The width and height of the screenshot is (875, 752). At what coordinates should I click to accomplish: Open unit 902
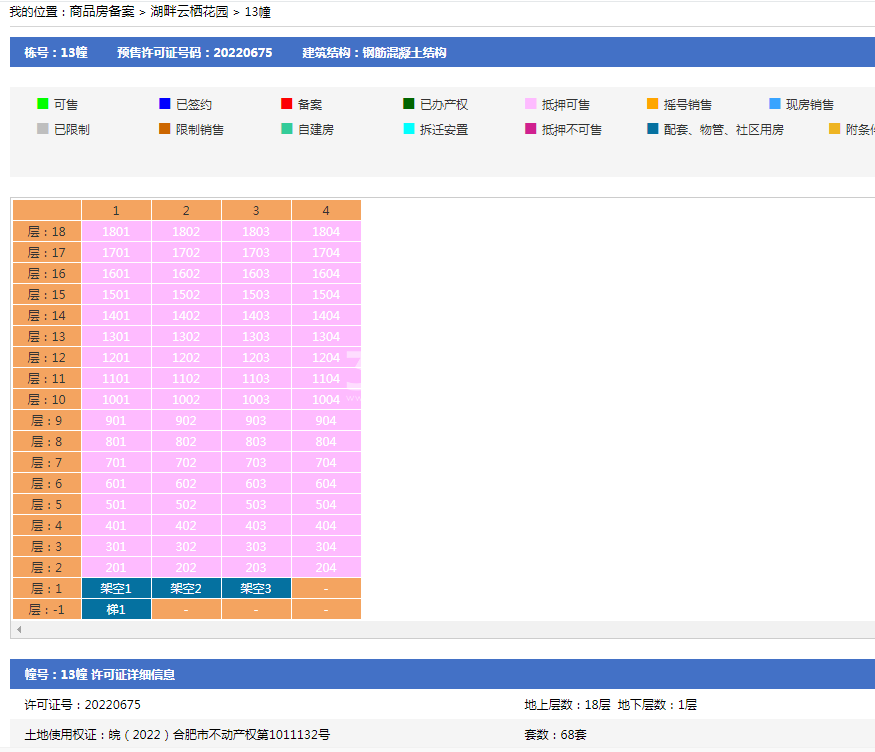click(186, 421)
